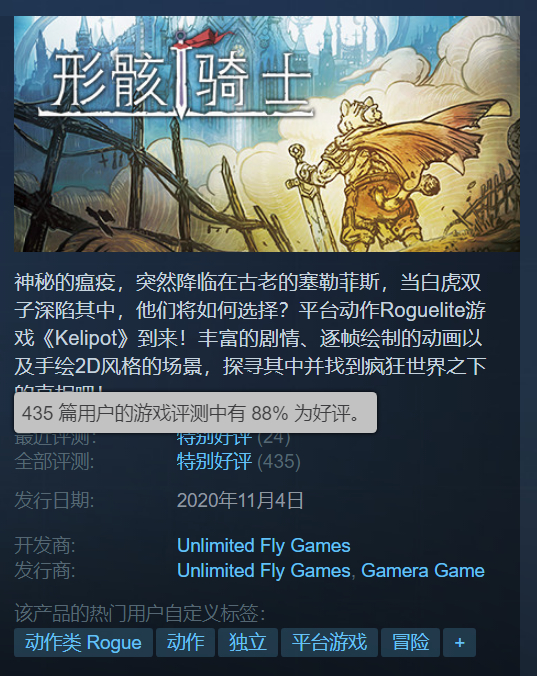The width and height of the screenshot is (537, 676).
Task: Open publisher link Unlimited Fly Games
Action: click(x=263, y=570)
